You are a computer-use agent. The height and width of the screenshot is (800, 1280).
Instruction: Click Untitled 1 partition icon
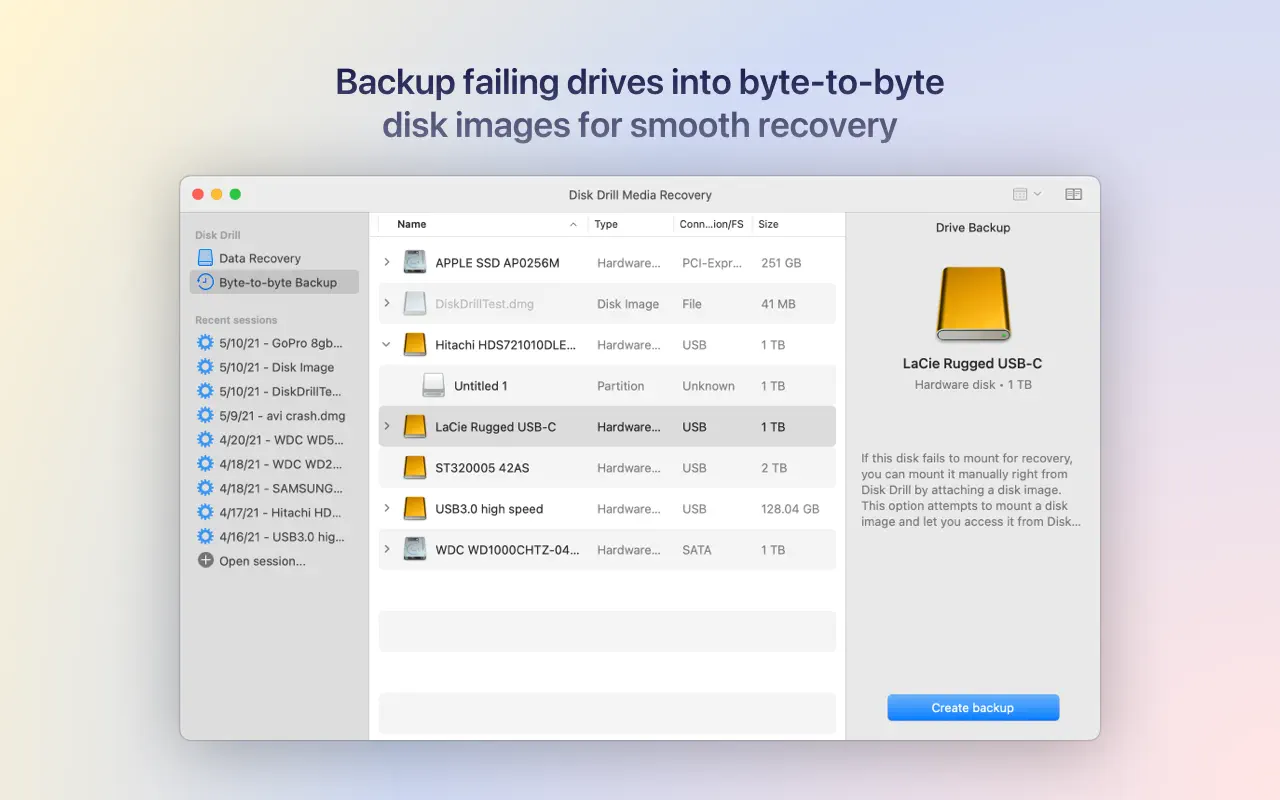(433, 386)
